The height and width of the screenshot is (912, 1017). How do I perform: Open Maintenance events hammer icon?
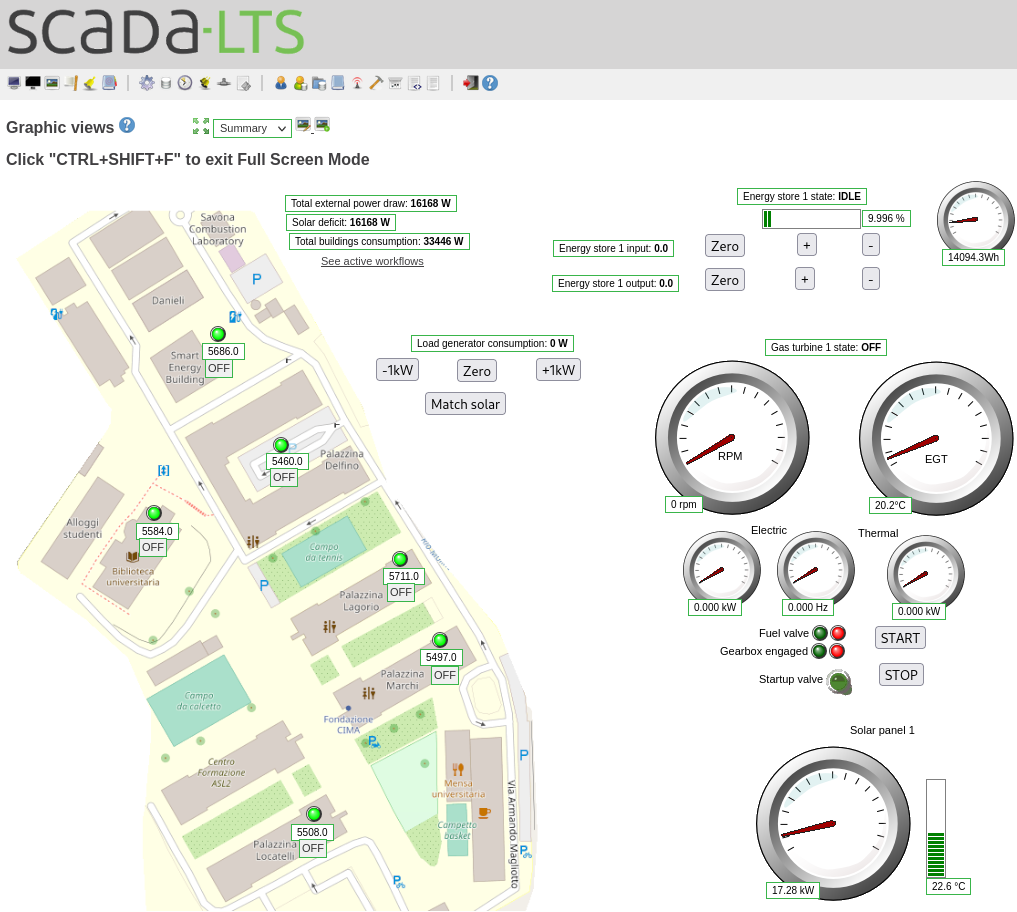click(376, 83)
